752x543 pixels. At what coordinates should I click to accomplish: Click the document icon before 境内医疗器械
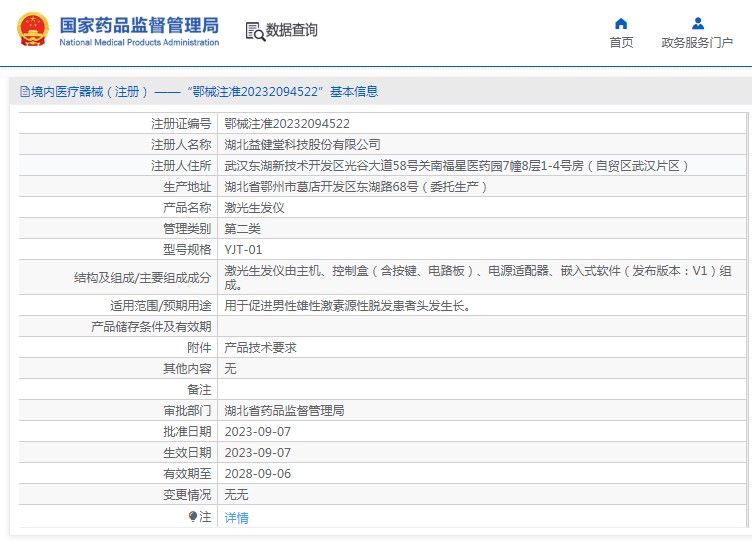24,92
